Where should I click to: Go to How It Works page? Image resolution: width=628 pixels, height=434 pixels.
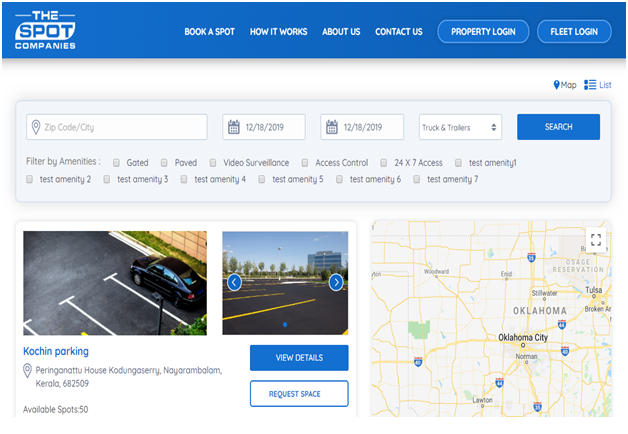pos(278,32)
